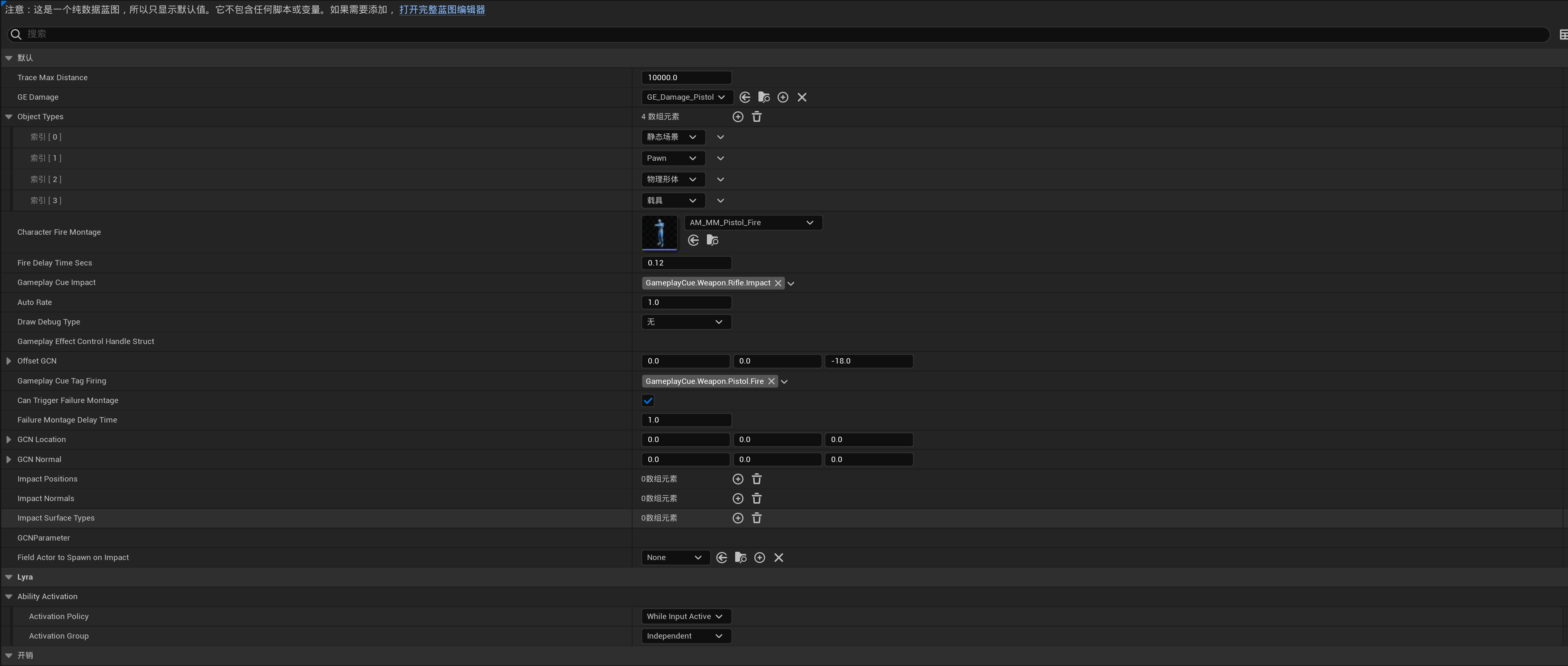1568x666 pixels.
Task: Remove GameplayCue.Weapon.Rifle.Impact tag
Action: 778,283
